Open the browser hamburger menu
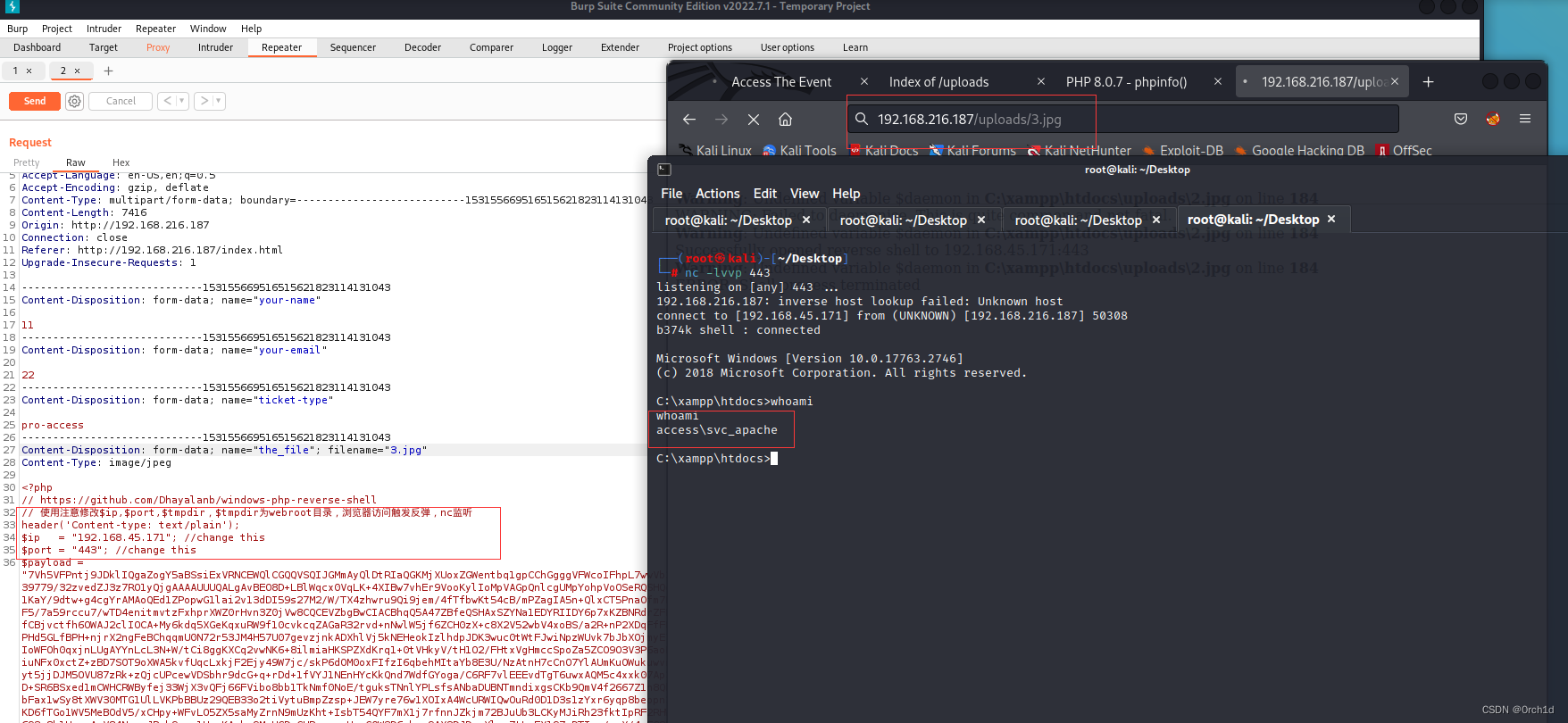The height and width of the screenshot is (723, 1568). point(1525,119)
